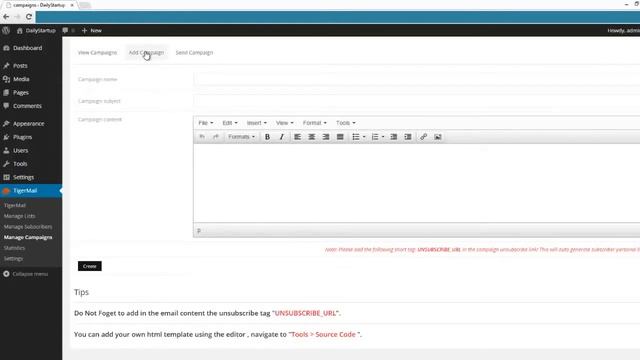Open the editor Format menu
The height and width of the screenshot is (360, 640).
(315, 123)
